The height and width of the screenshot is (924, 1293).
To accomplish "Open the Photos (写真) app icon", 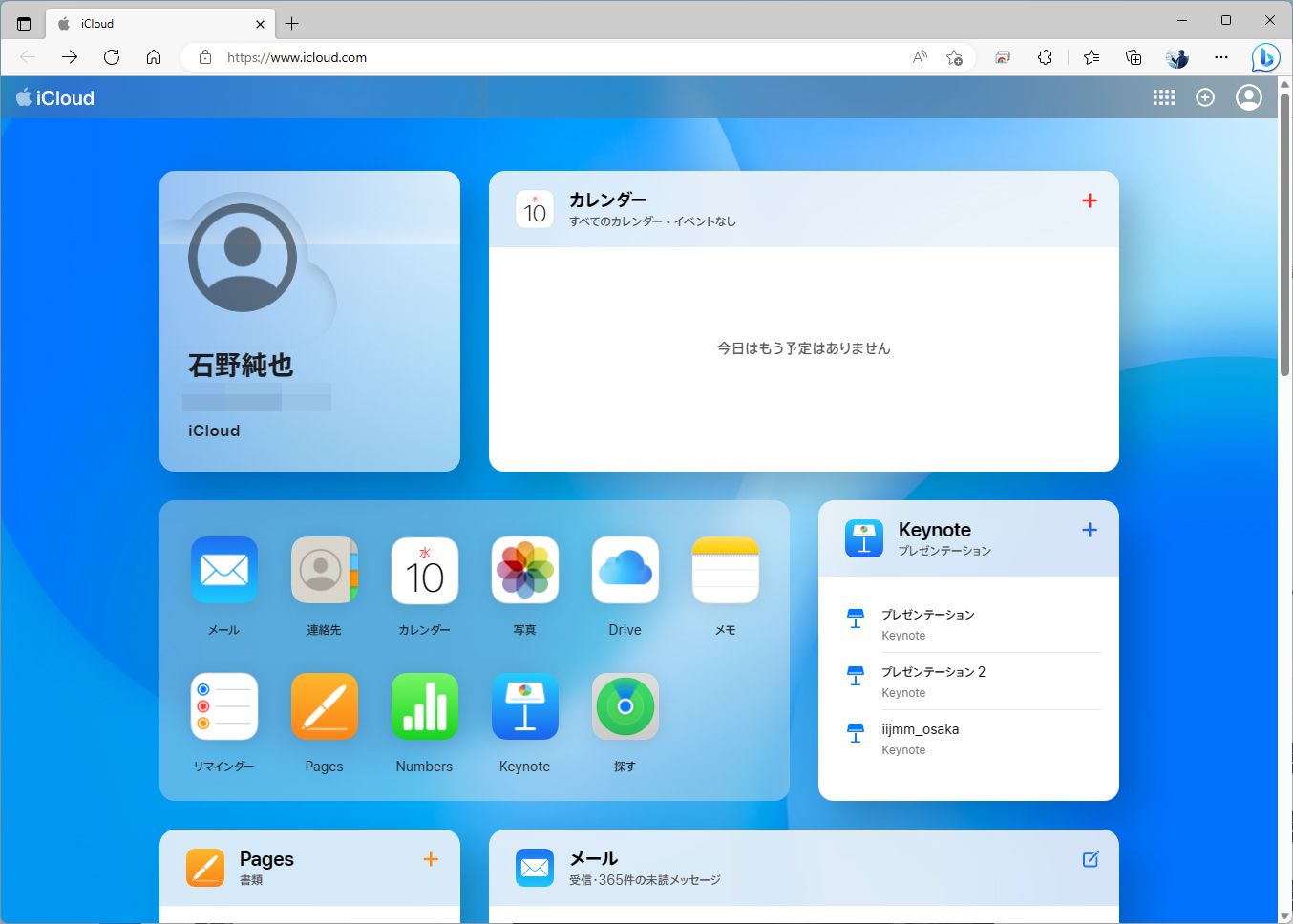I will 524,570.
